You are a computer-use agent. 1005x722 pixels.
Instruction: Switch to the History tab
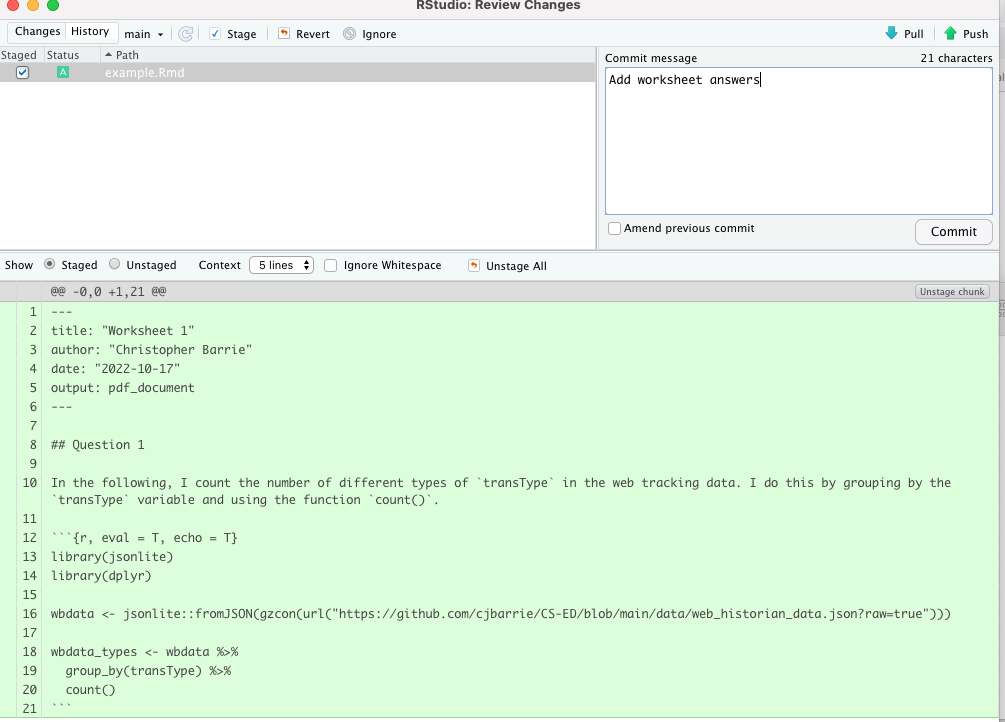click(90, 31)
